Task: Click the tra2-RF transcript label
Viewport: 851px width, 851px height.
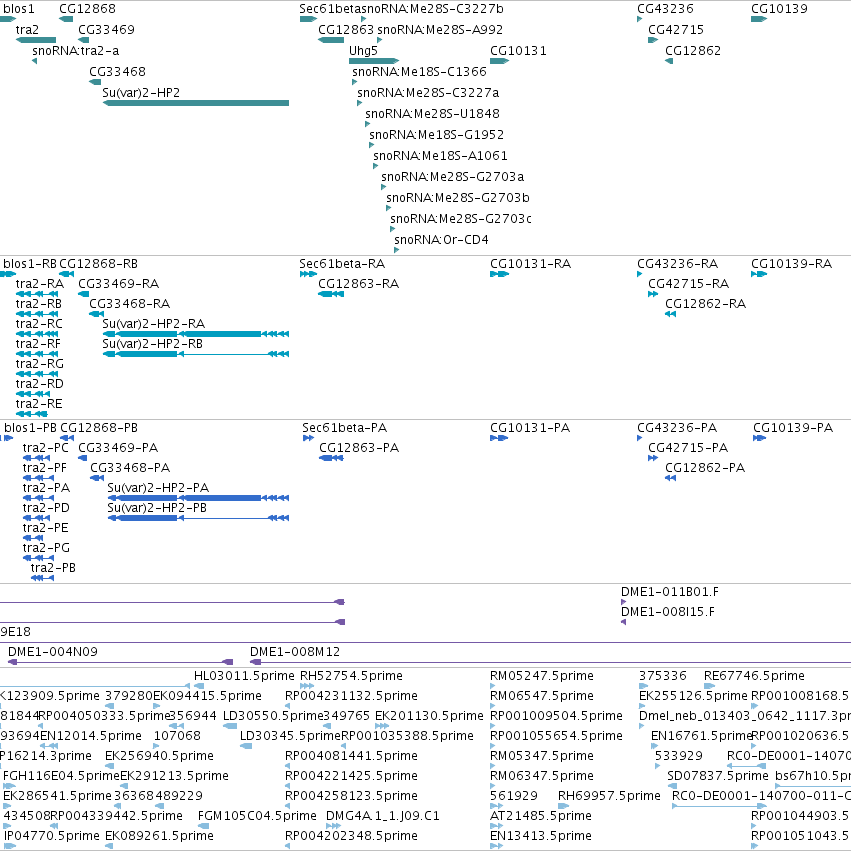Action: coord(39,344)
